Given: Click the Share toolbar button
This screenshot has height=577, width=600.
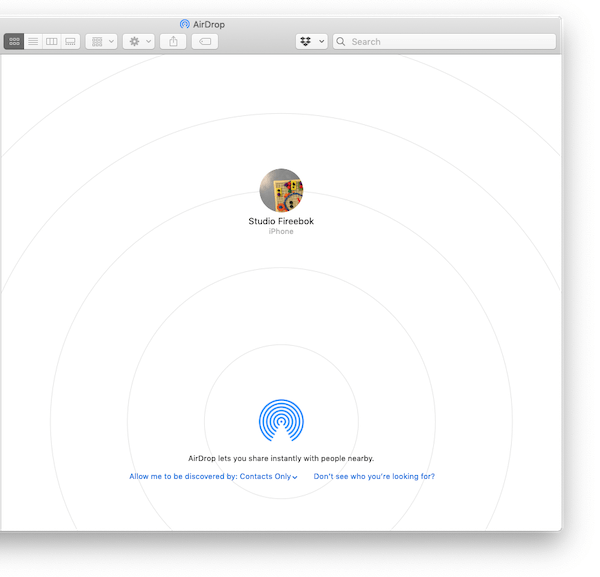Looking at the screenshot, I should 173,41.
